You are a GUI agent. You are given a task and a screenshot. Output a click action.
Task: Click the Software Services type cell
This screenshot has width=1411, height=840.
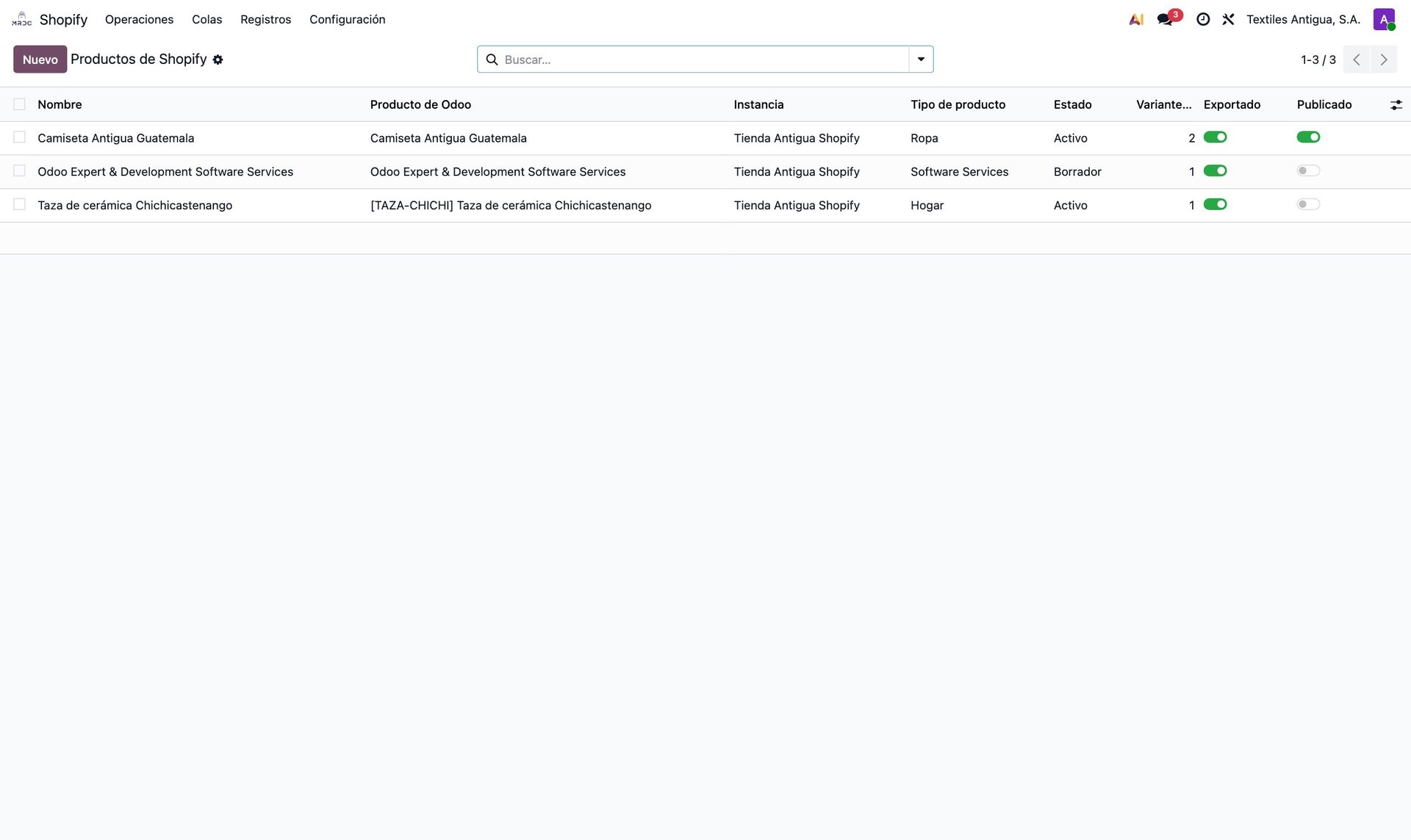click(959, 172)
